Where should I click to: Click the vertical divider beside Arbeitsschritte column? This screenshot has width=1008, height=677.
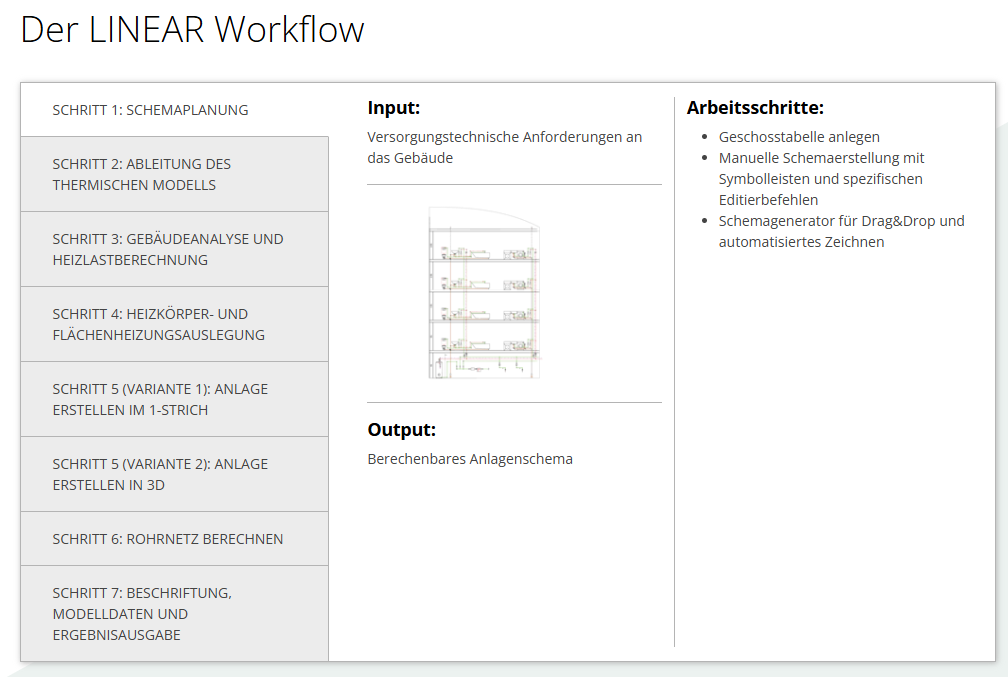click(x=675, y=400)
